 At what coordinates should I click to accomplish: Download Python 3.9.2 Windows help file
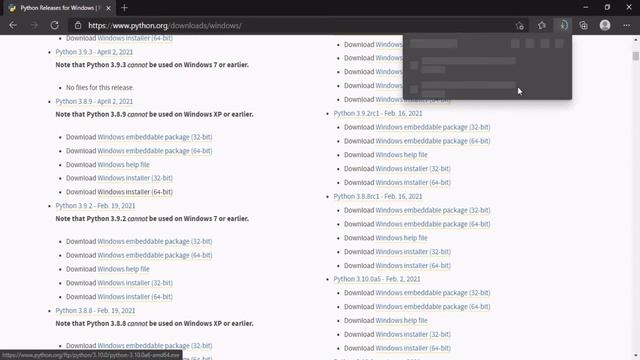click(x=123, y=269)
